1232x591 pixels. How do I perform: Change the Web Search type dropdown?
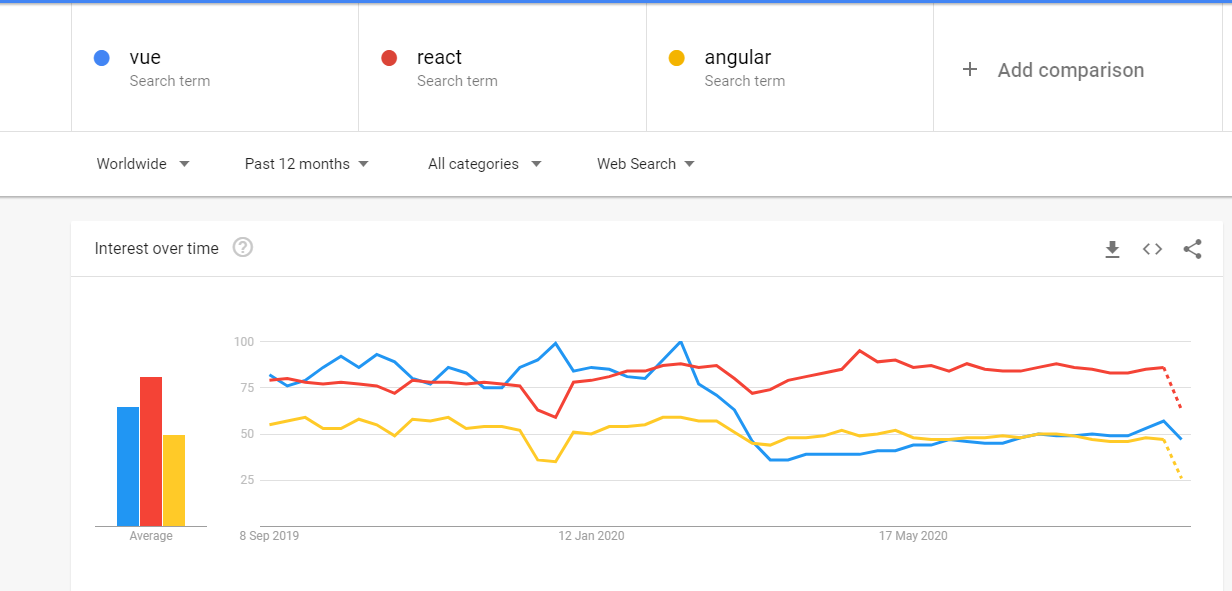click(646, 164)
